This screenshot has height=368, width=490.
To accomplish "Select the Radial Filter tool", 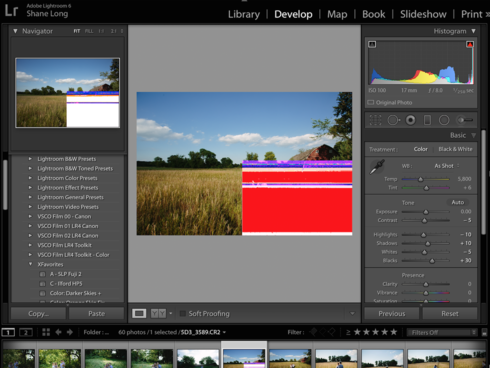I will [x=444, y=120].
